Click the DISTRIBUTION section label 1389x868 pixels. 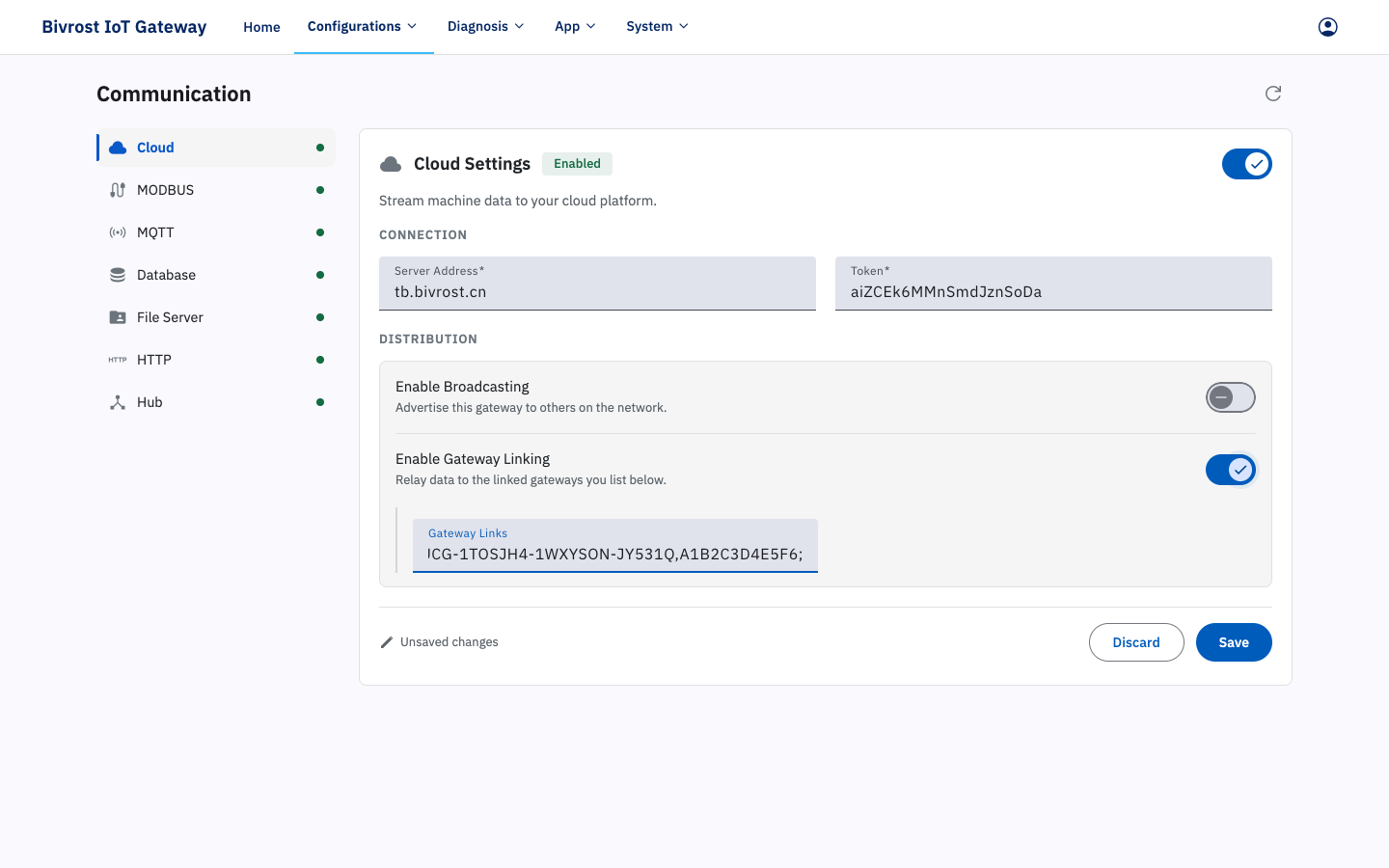pyautogui.click(x=428, y=339)
